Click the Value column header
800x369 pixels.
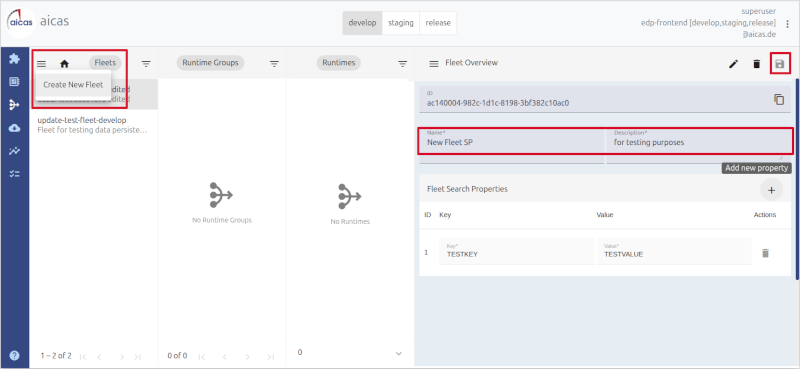coord(605,215)
